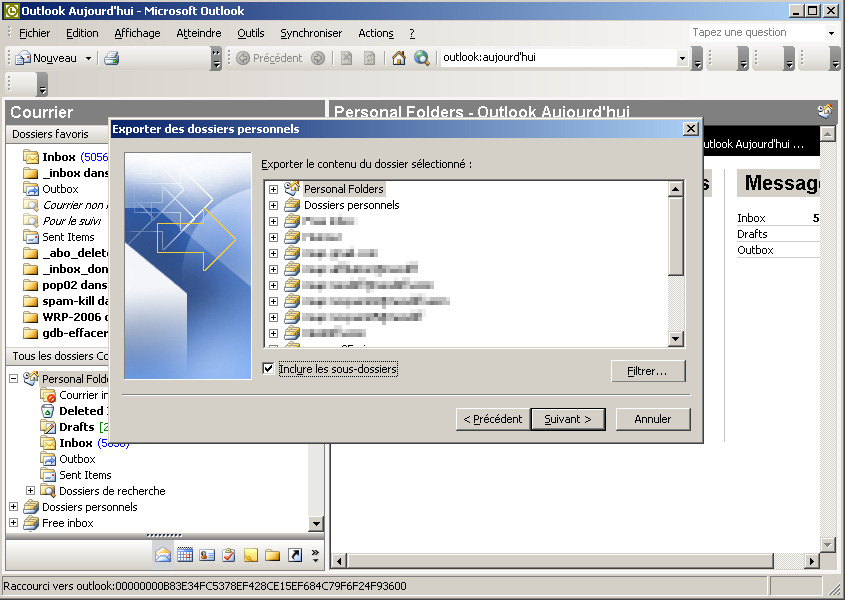Select the Deleted Items folder in tree
The image size is (846, 602).
click(83, 411)
